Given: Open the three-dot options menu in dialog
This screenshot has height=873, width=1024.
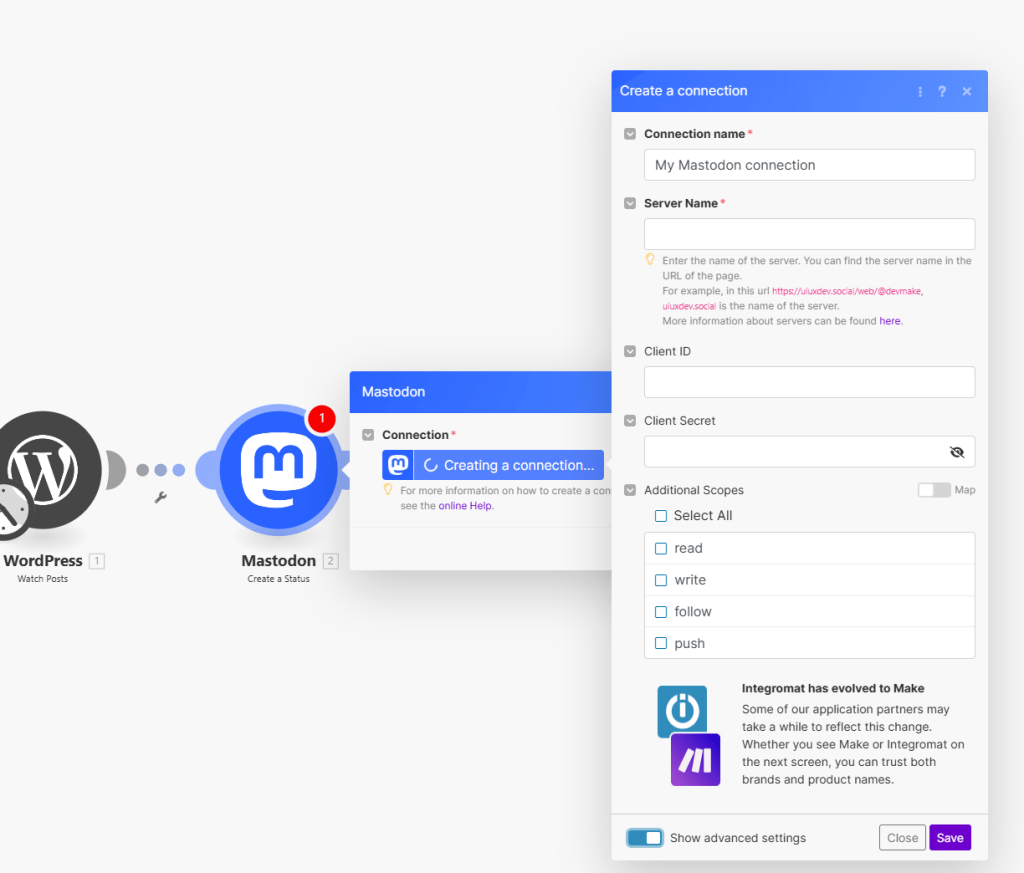Looking at the screenshot, I should pyautogui.click(x=920, y=91).
